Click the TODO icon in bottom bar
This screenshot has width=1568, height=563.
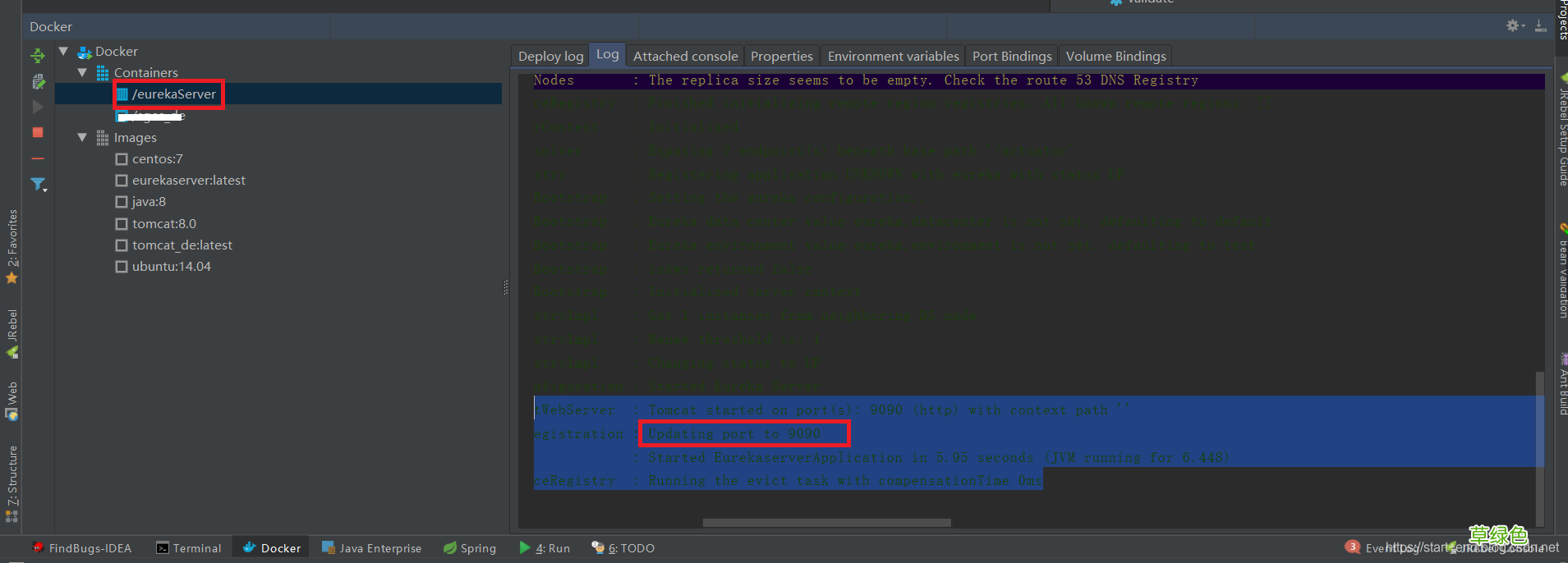(598, 547)
